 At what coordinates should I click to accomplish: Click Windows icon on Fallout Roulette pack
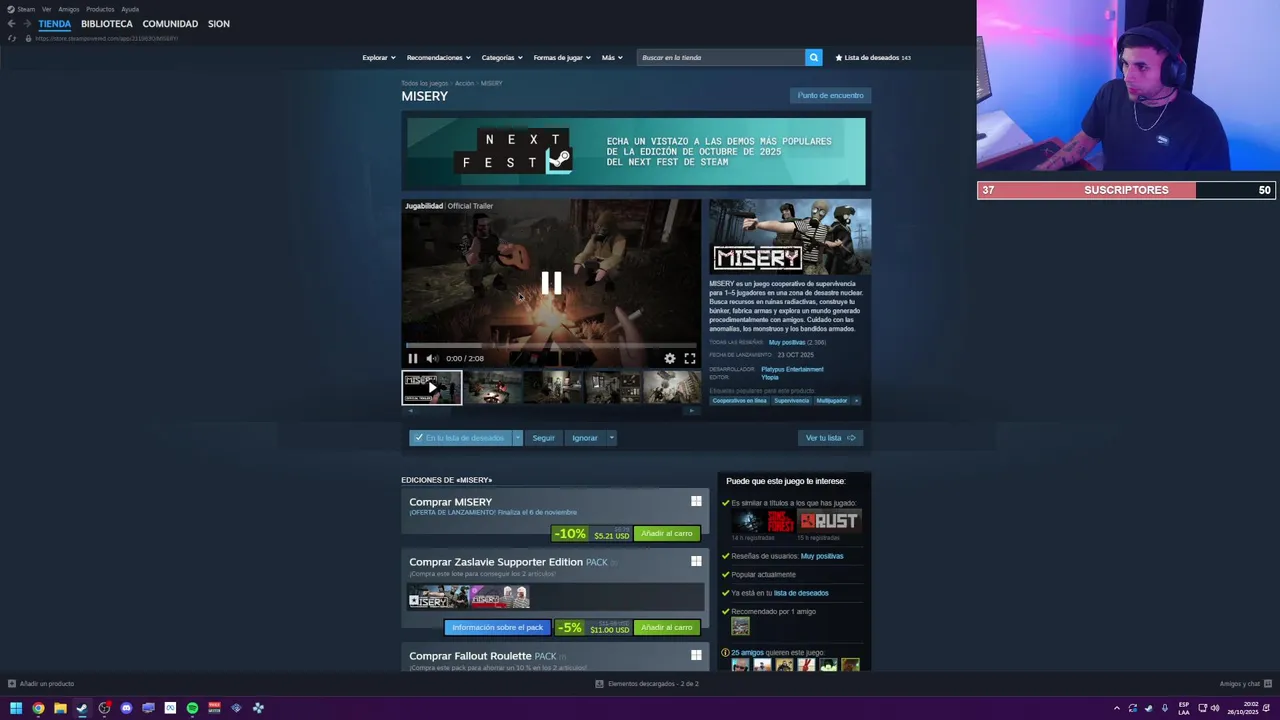point(696,655)
